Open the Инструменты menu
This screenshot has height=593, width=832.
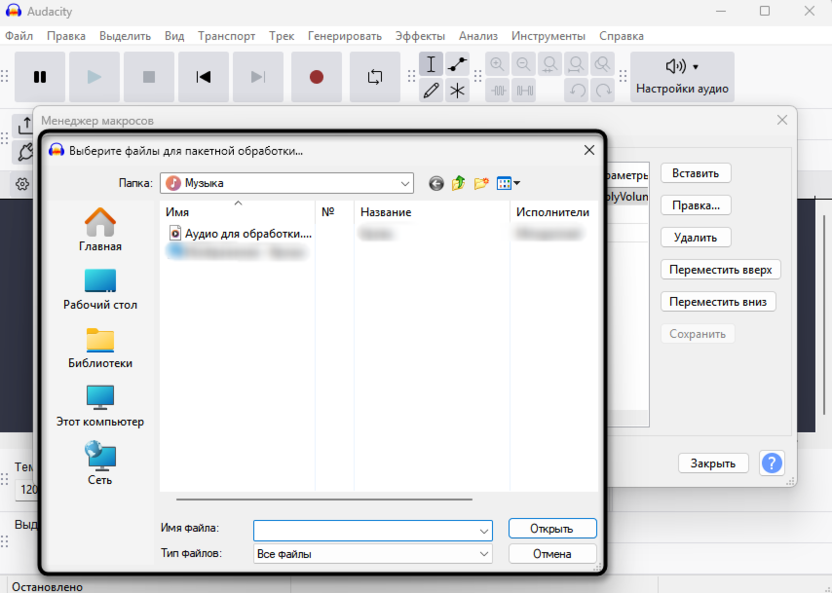tap(548, 36)
